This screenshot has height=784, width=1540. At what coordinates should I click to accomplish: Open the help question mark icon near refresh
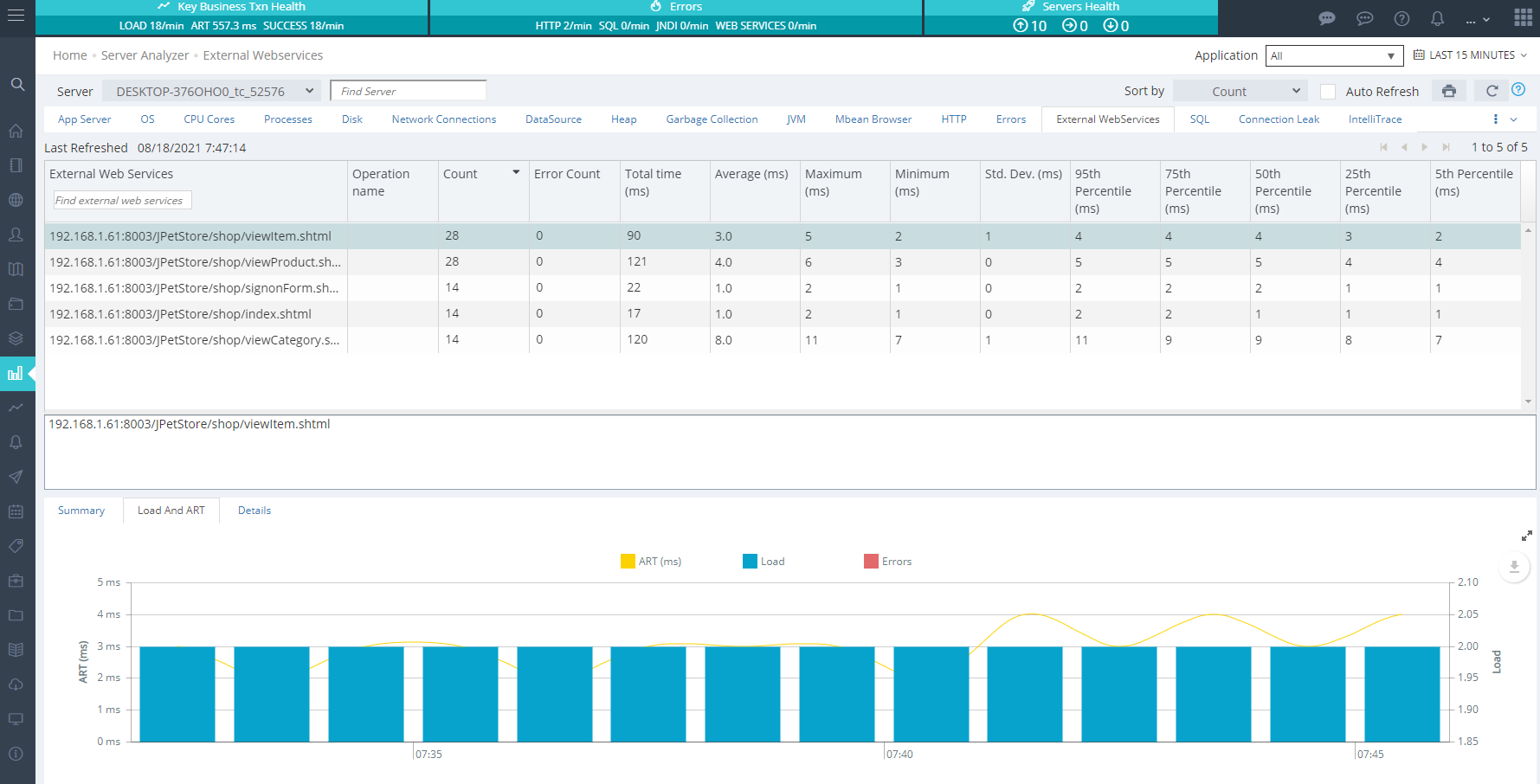click(1518, 89)
